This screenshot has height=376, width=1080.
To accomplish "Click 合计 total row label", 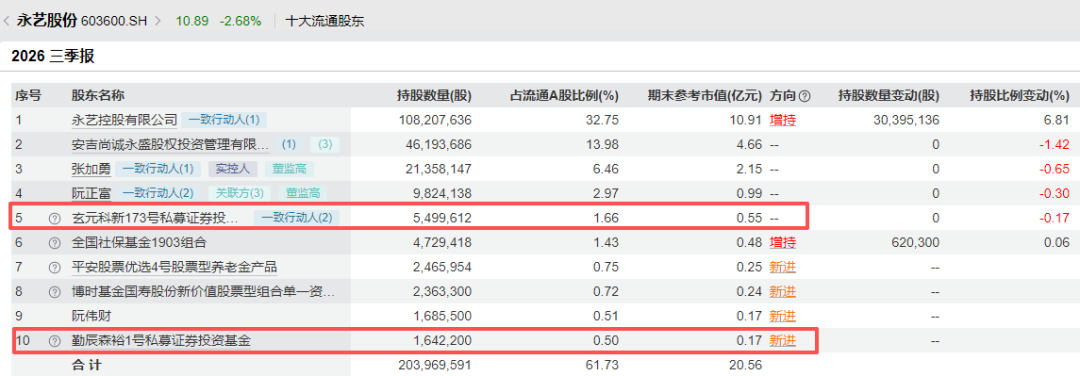I will (x=87, y=365).
